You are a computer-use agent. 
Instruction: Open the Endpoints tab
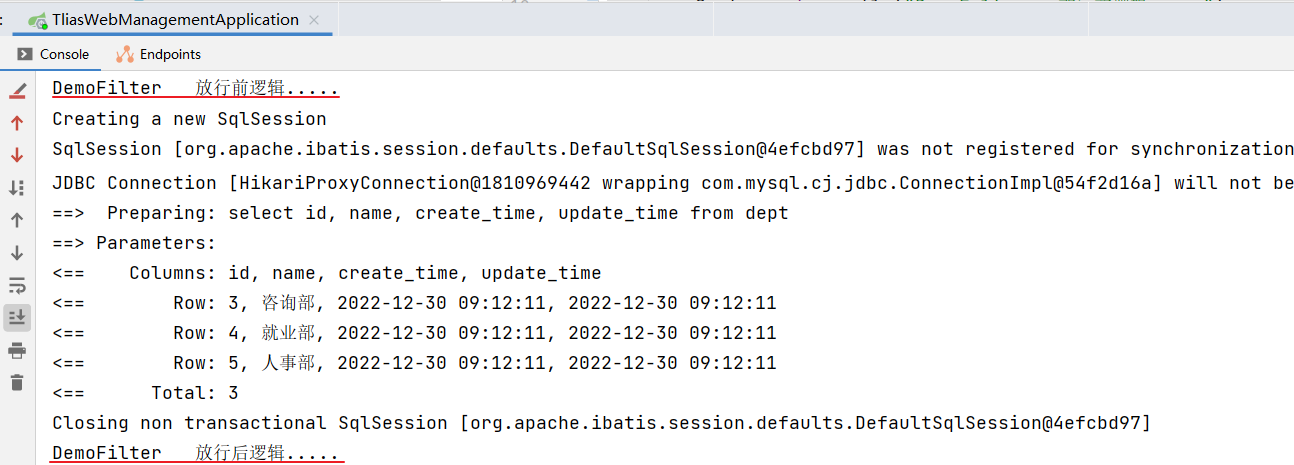tap(158, 54)
